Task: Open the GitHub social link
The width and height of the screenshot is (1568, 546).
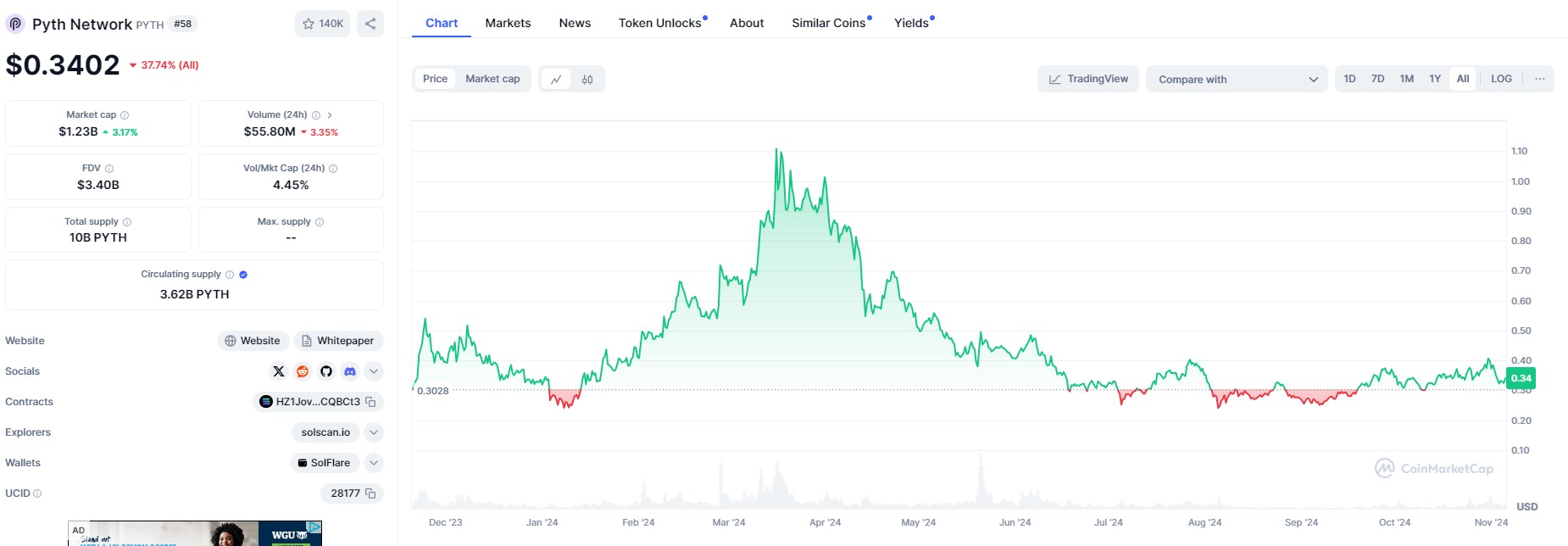Action: click(x=326, y=371)
